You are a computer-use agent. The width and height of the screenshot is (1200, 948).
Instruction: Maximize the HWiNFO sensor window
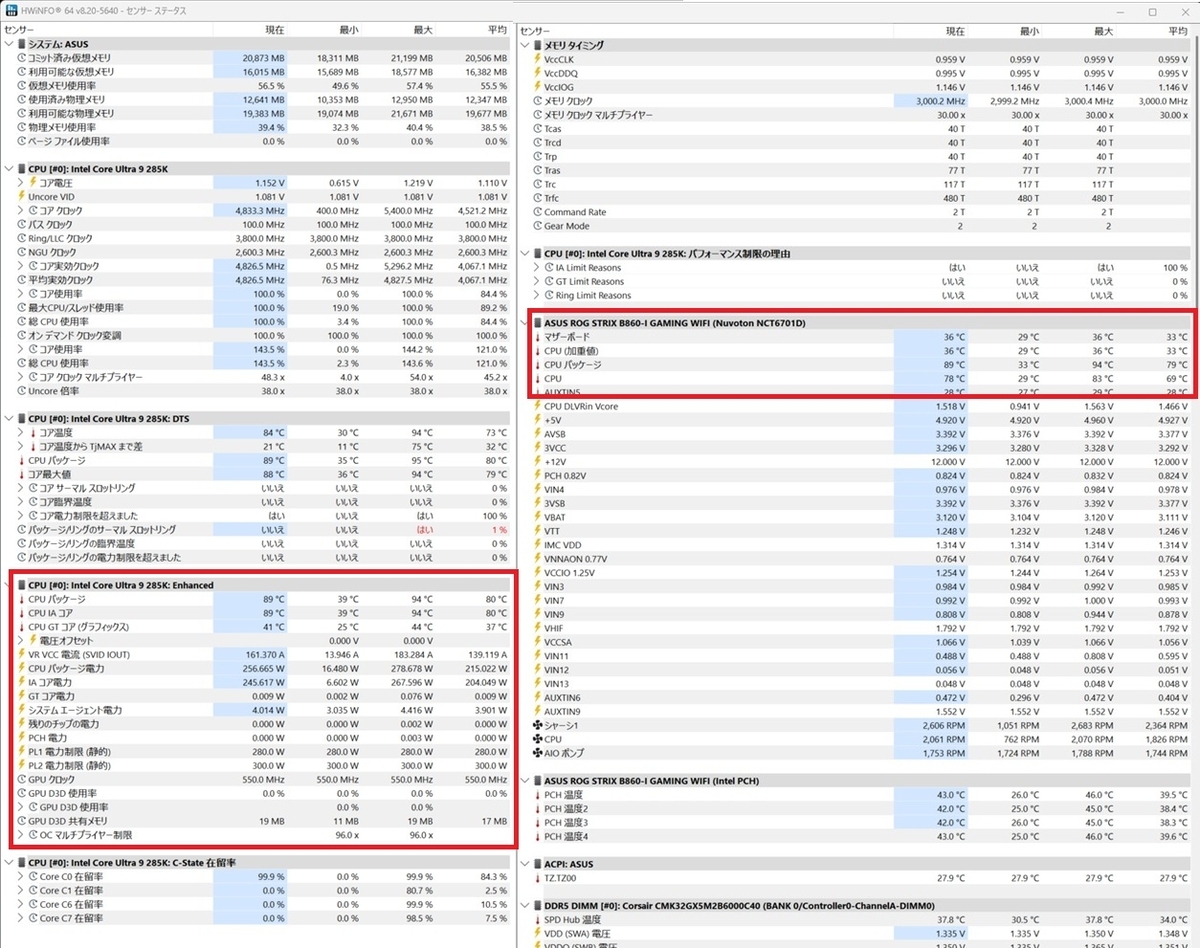(x=1152, y=11)
